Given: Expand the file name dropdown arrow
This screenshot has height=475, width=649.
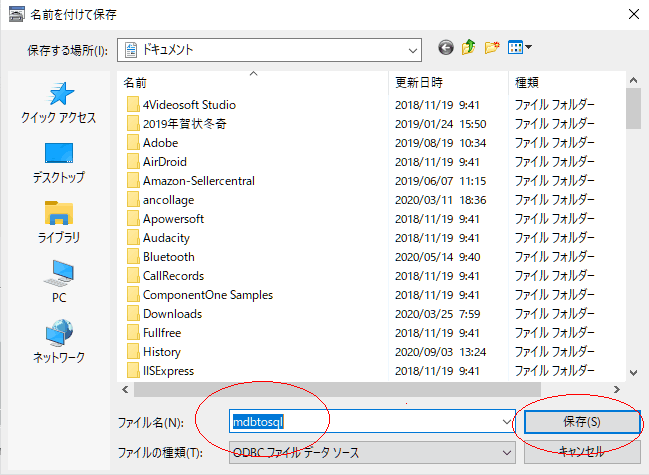Looking at the screenshot, I should click(507, 422).
